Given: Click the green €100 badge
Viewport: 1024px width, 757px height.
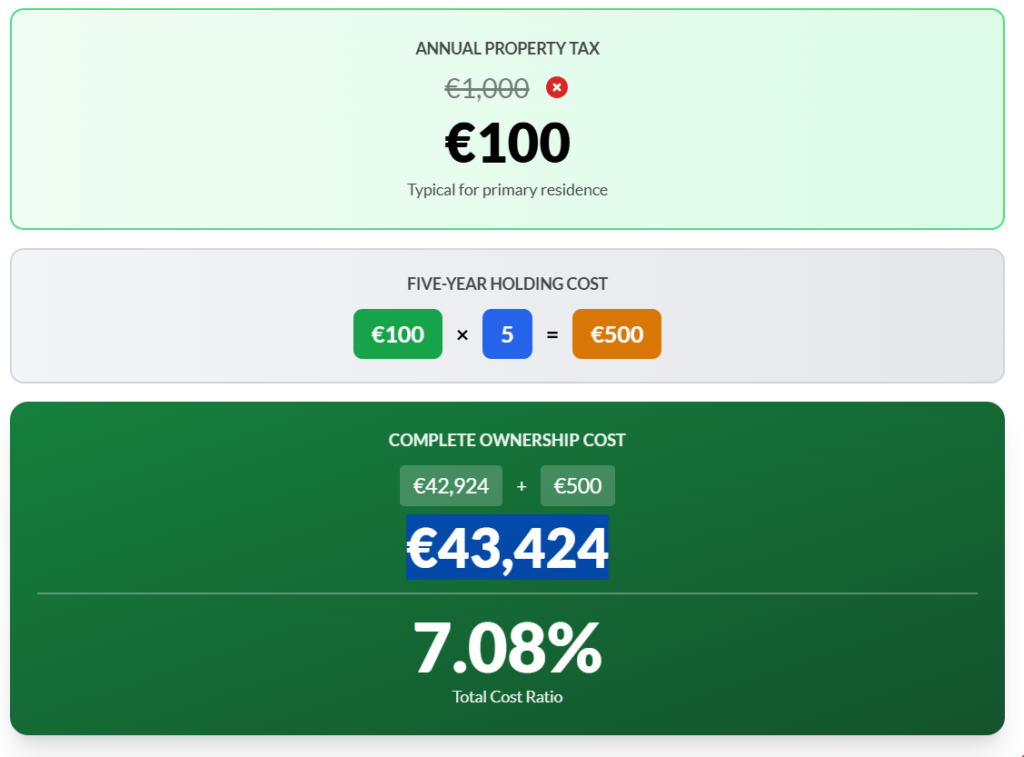Looking at the screenshot, I should coord(398,334).
